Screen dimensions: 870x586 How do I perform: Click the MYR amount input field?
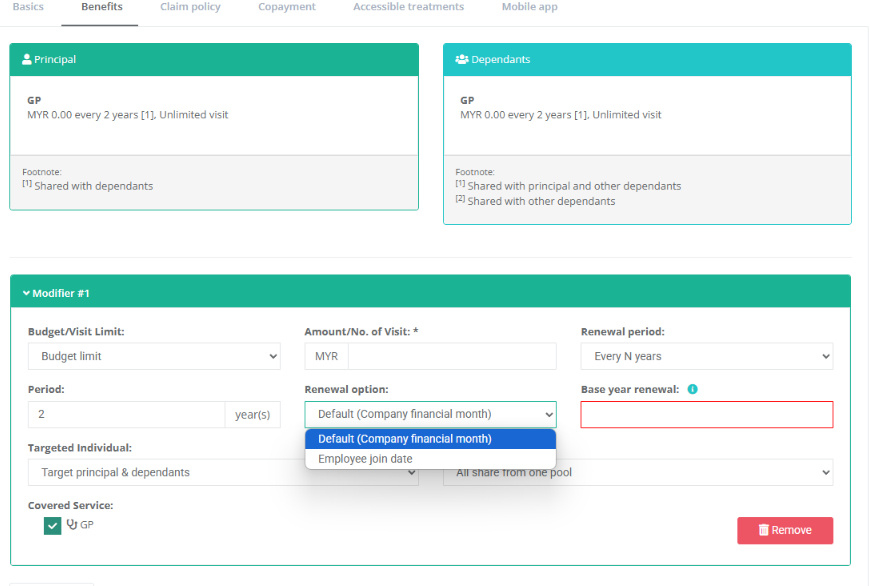451,356
